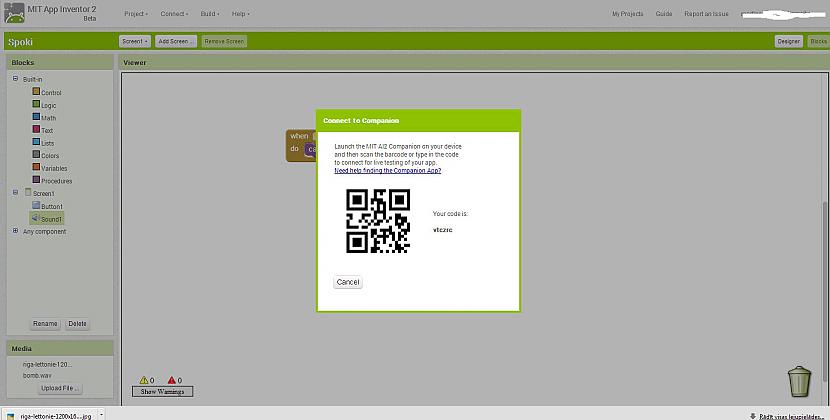The height and width of the screenshot is (420, 830).
Task: Open the Project menu
Action: pos(136,14)
